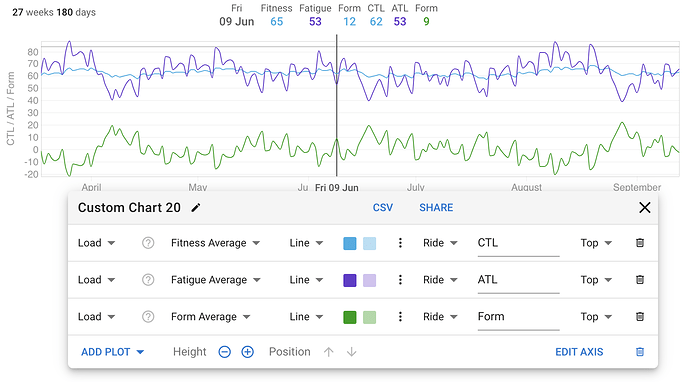690x382 pixels.
Task: Change Load type in Fitness Average row
Action: (96, 243)
